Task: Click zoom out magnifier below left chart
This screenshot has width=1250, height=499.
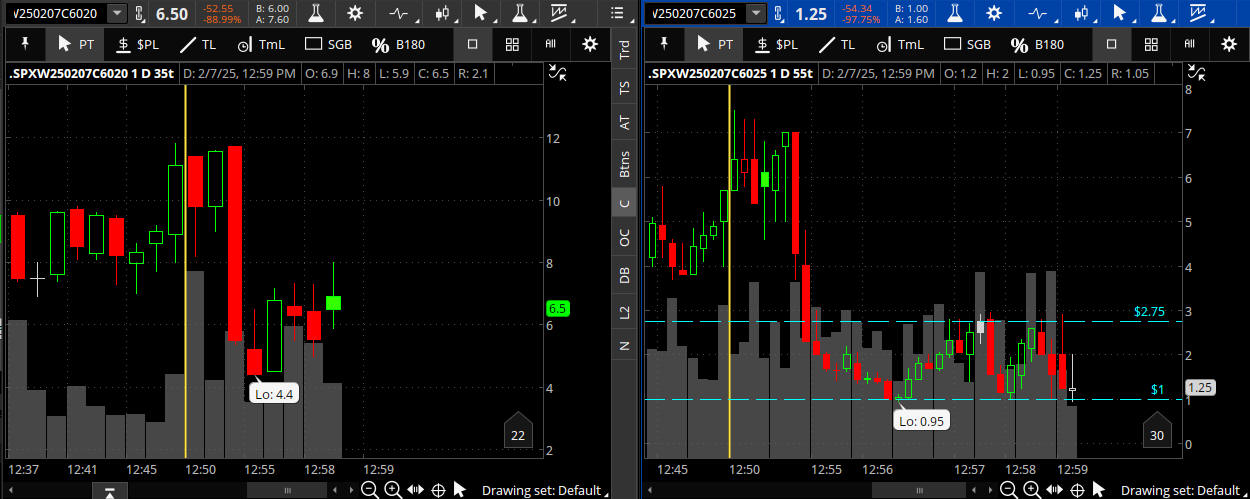Action: [x=369, y=490]
